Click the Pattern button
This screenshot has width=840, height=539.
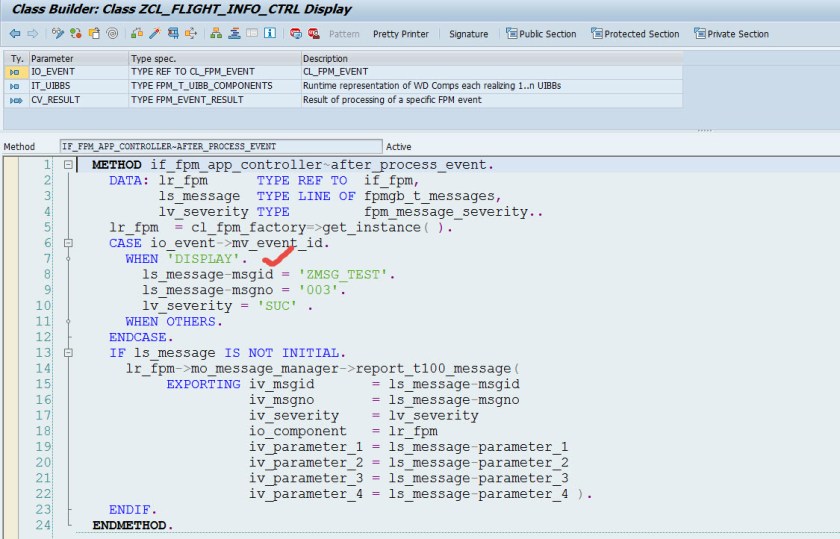tap(344, 34)
